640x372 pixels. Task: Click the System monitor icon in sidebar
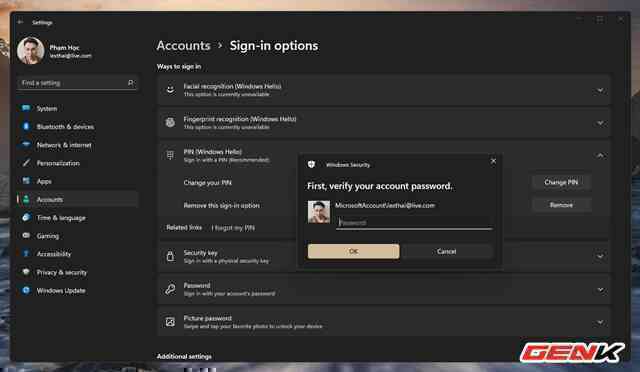coord(26,108)
